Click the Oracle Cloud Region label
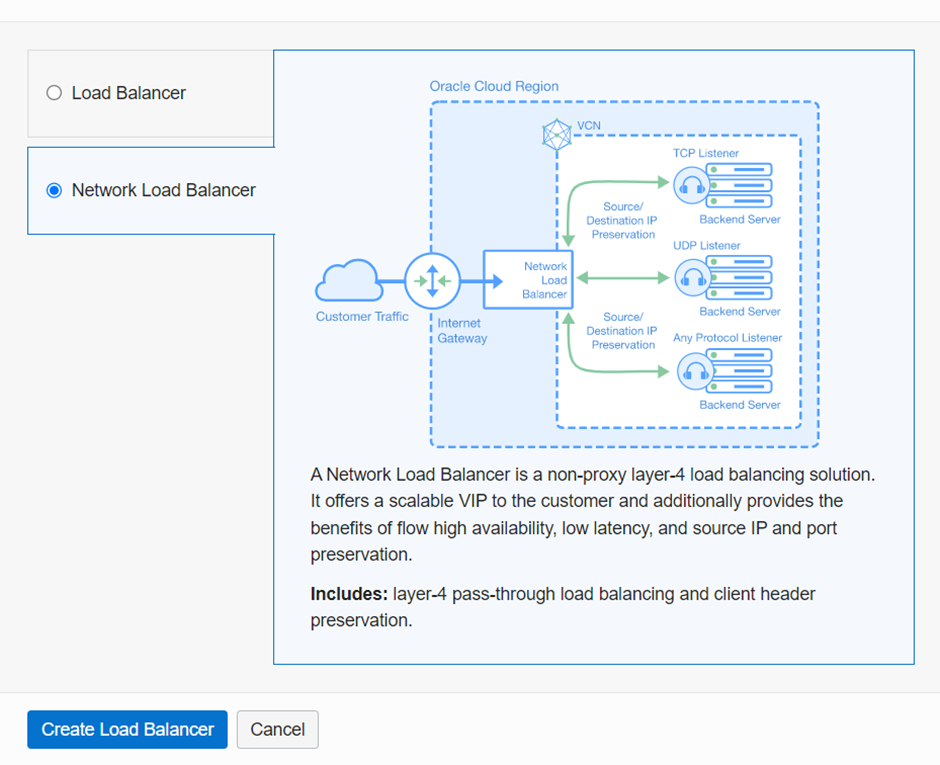Image resolution: width=940 pixels, height=765 pixels. pyautogui.click(x=494, y=86)
